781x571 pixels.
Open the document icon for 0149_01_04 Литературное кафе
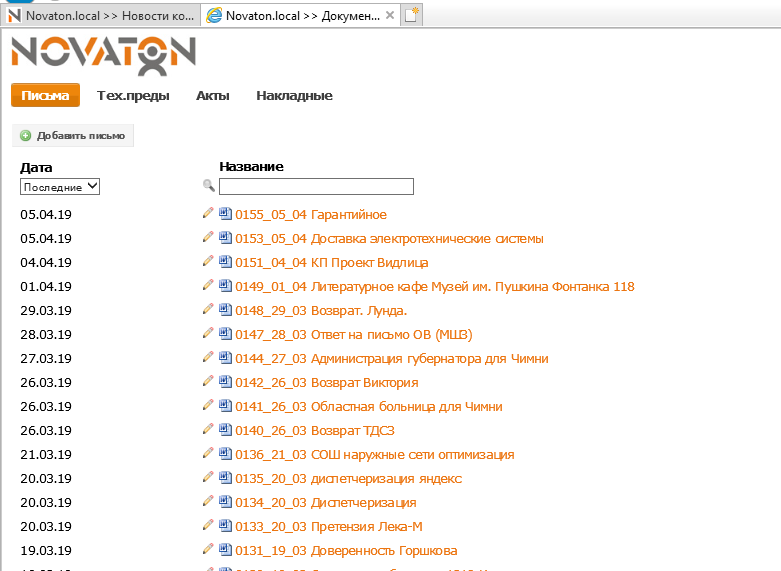coord(225,286)
